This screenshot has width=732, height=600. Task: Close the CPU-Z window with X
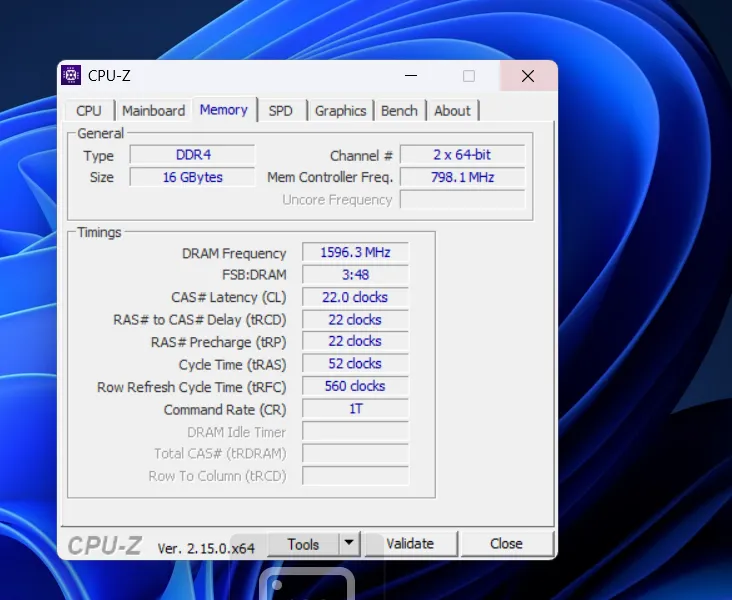(x=528, y=76)
